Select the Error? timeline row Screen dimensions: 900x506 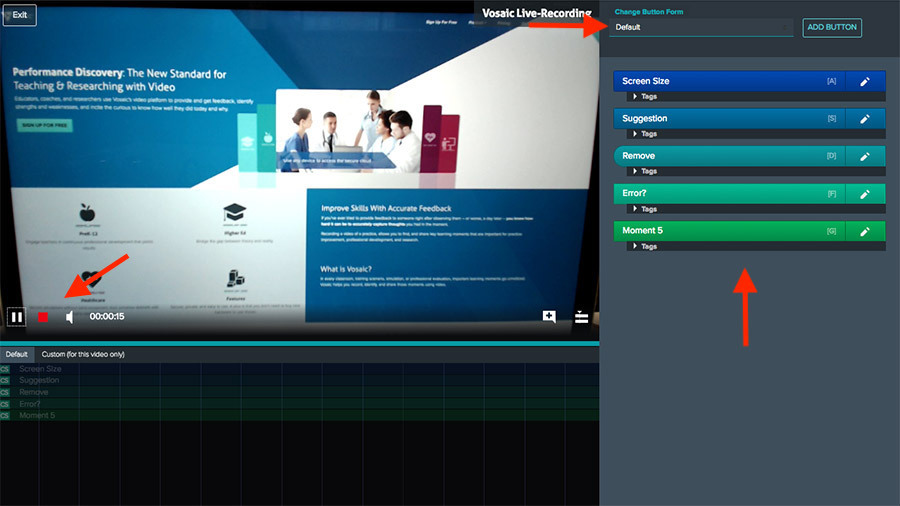pyautogui.click(x=300, y=404)
